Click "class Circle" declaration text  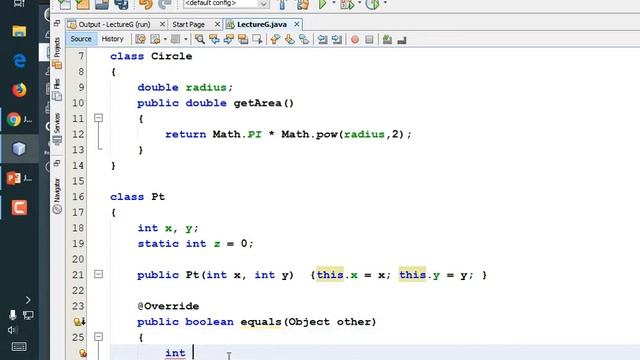click(x=151, y=56)
